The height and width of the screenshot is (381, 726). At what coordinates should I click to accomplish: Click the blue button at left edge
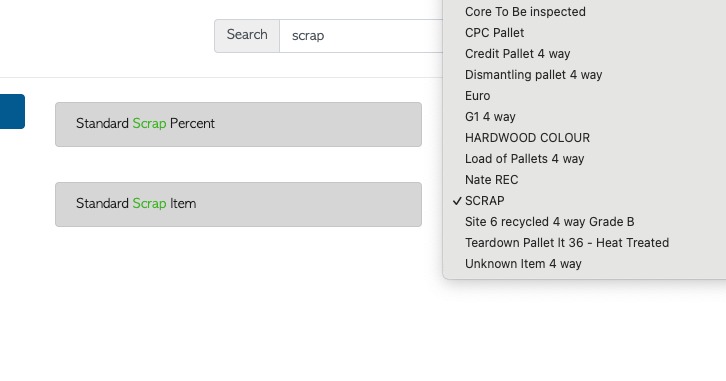click(x=12, y=112)
